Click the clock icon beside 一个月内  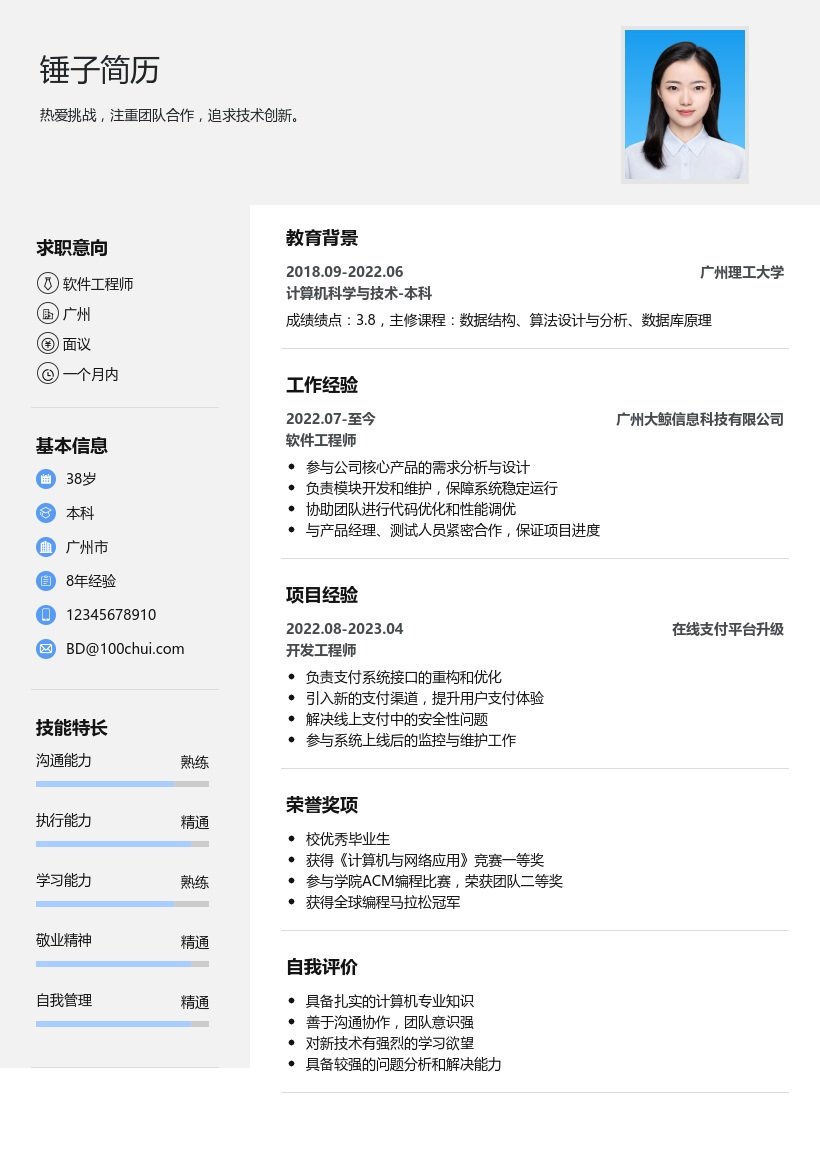47,374
